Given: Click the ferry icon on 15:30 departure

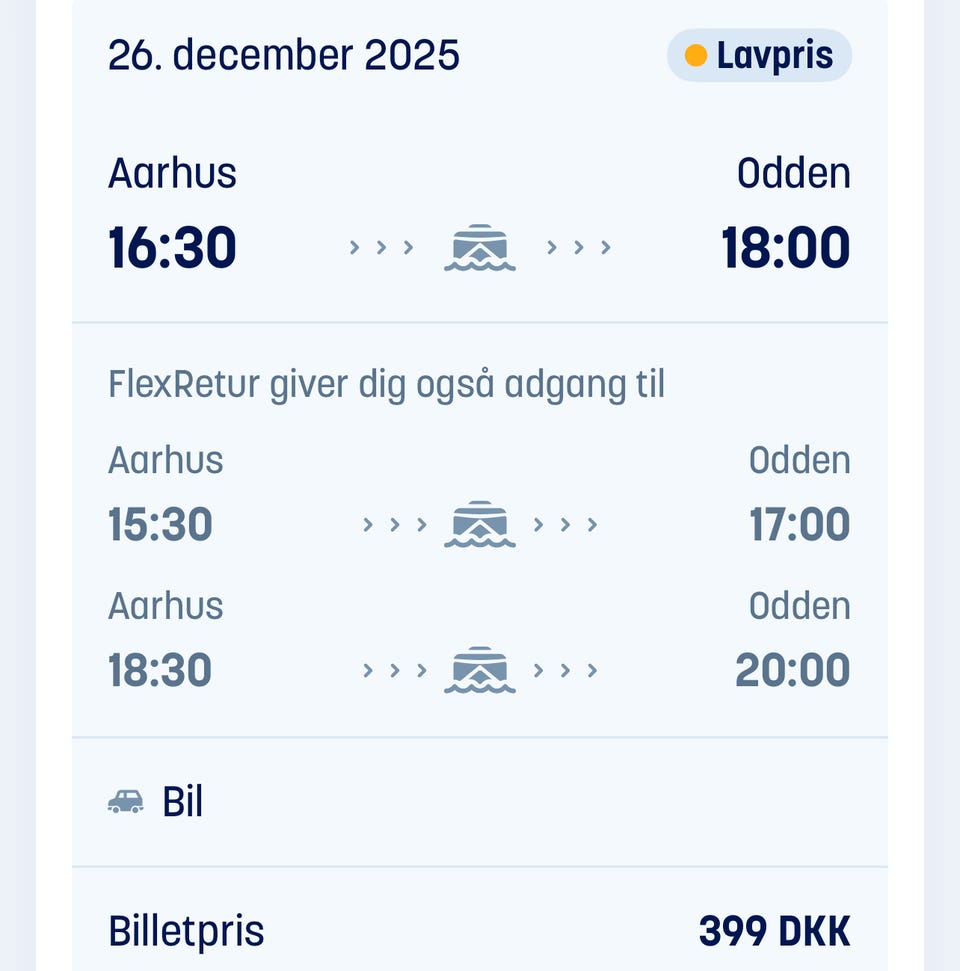Looking at the screenshot, I should (480, 524).
